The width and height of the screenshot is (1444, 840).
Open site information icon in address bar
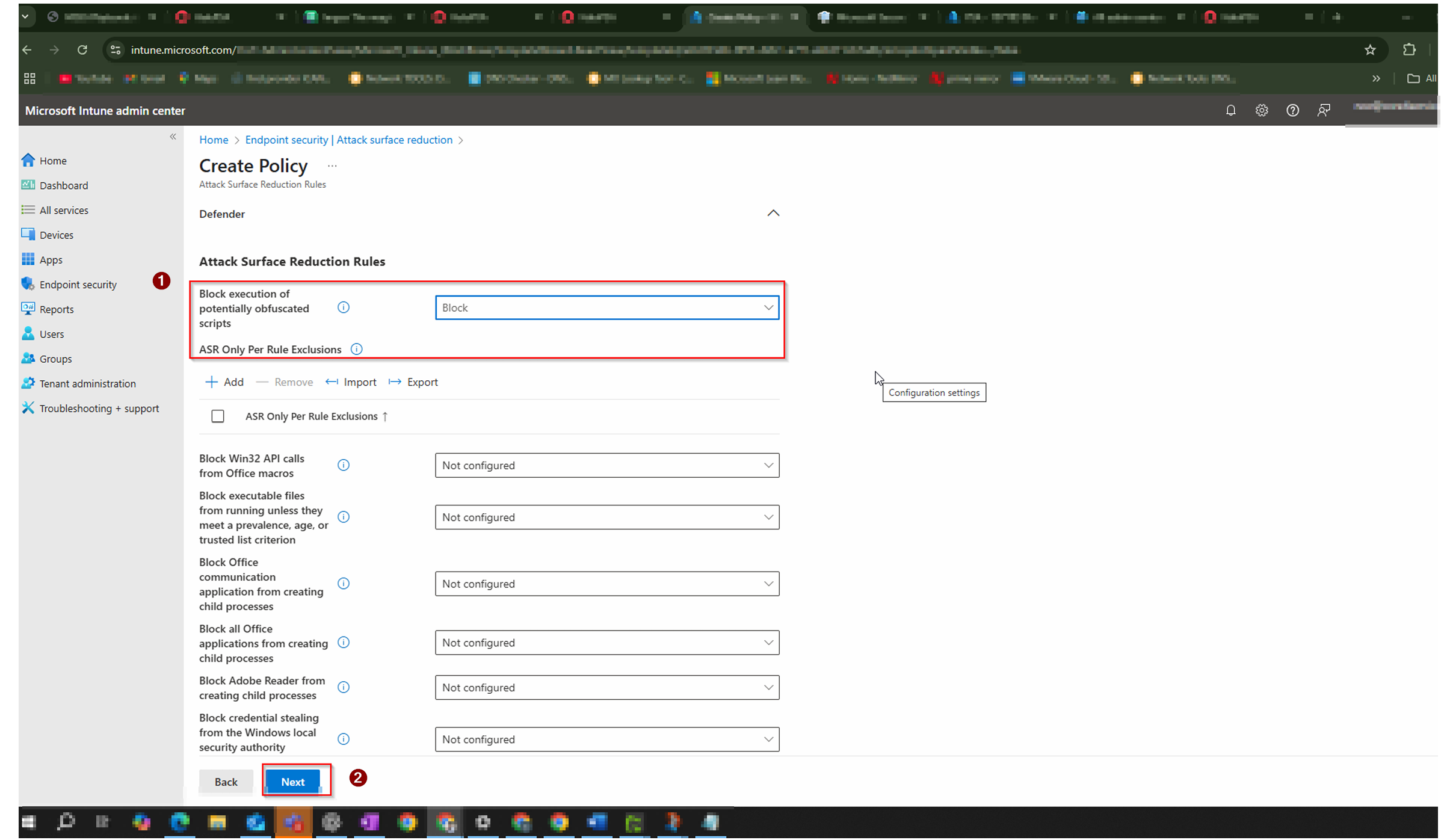pos(116,50)
